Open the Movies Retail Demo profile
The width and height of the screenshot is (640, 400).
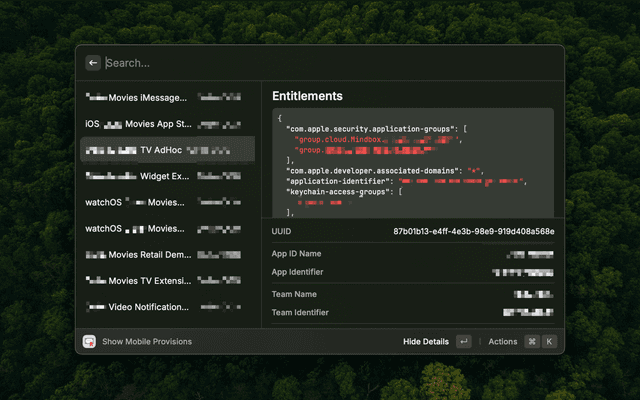click(166, 254)
